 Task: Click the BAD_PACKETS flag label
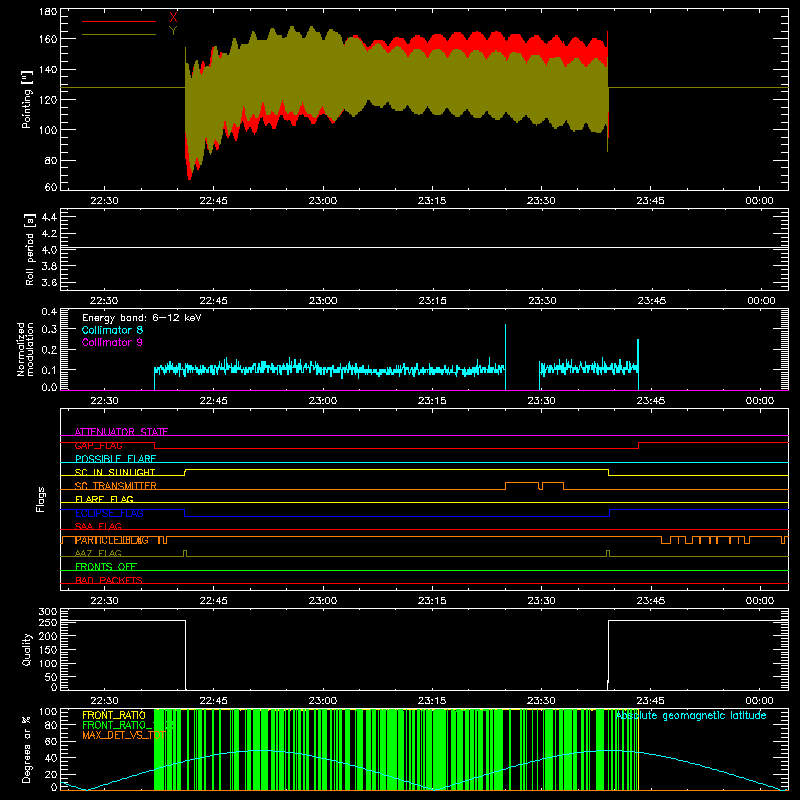pyautogui.click(x=109, y=580)
